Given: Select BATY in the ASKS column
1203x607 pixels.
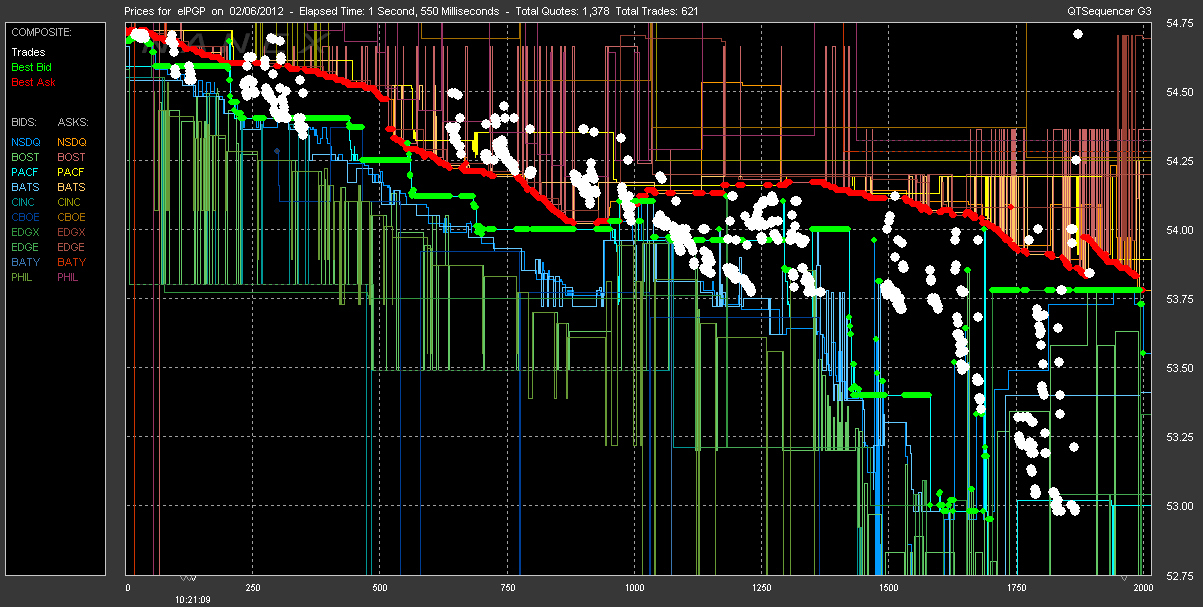Looking at the screenshot, I should pos(72,262).
